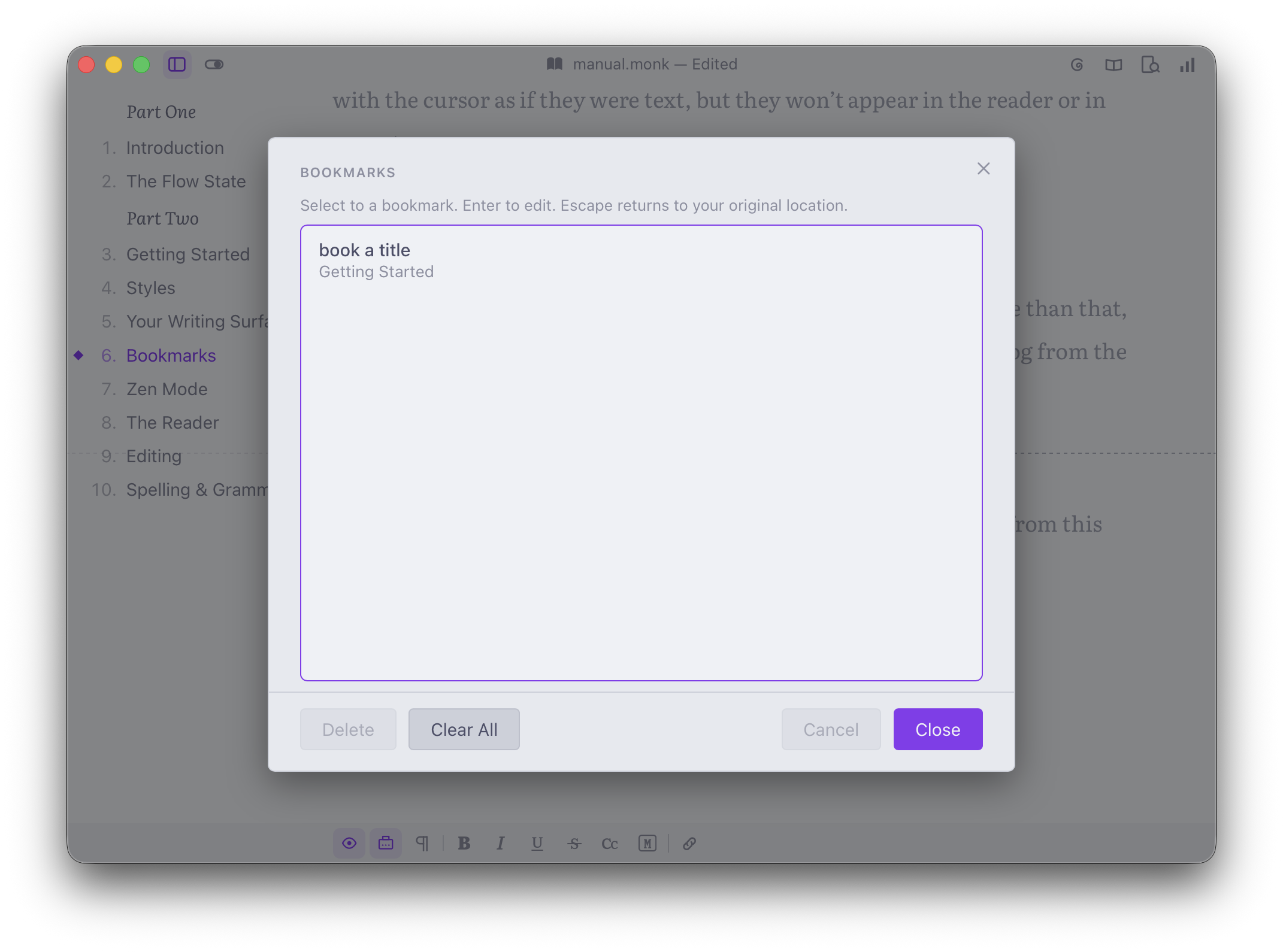The height and width of the screenshot is (952, 1283).
Task: Select the 'book a title' bookmark
Action: [x=641, y=260]
